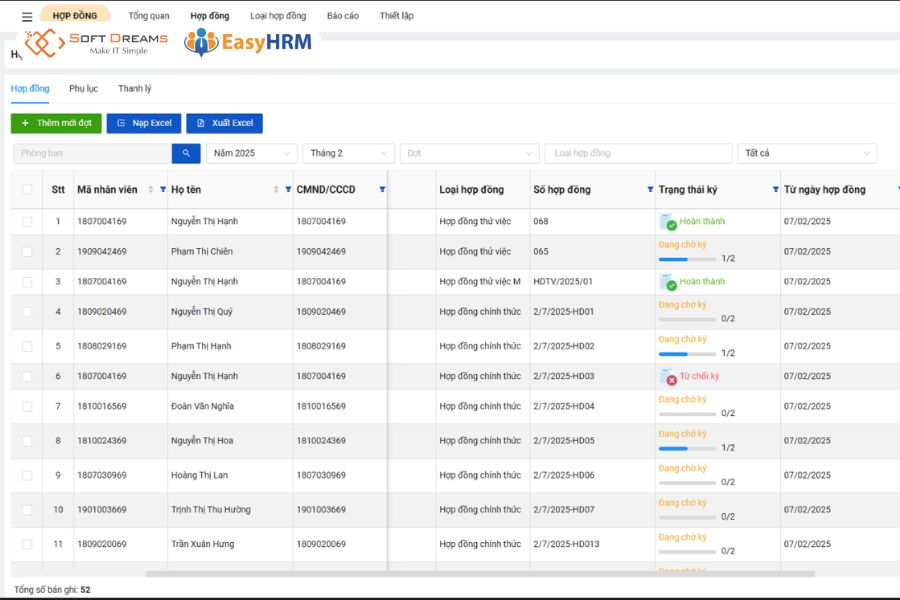Click the Thêm mới đợt button
900x600 pixels.
(x=55, y=123)
